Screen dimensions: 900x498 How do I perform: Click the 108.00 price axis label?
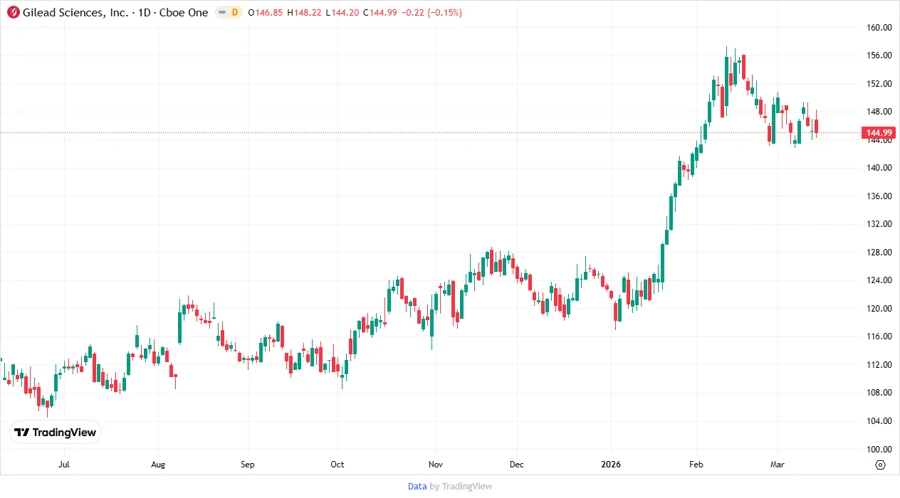pos(879,393)
